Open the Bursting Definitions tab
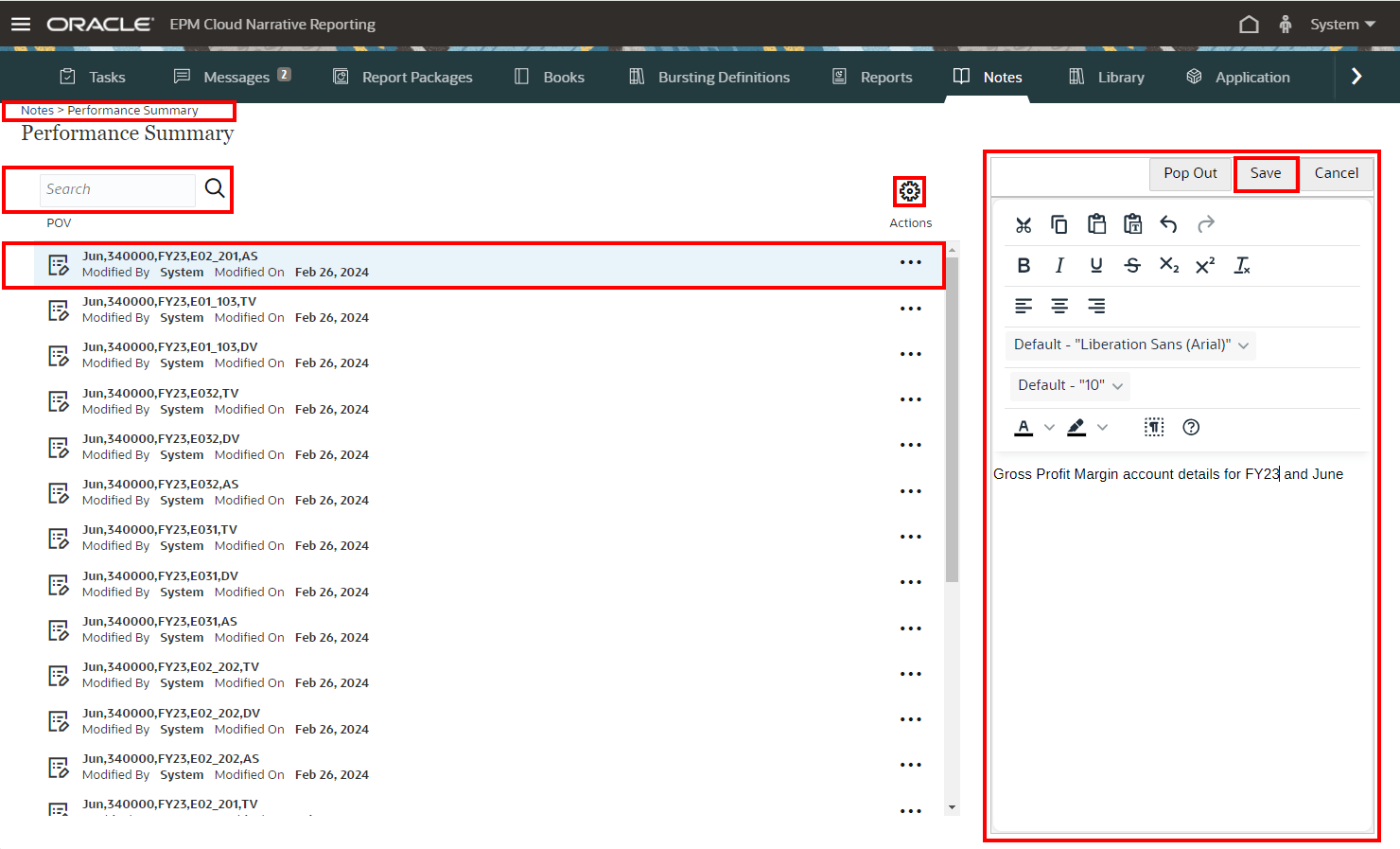The image size is (1400, 849). click(709, 77)
